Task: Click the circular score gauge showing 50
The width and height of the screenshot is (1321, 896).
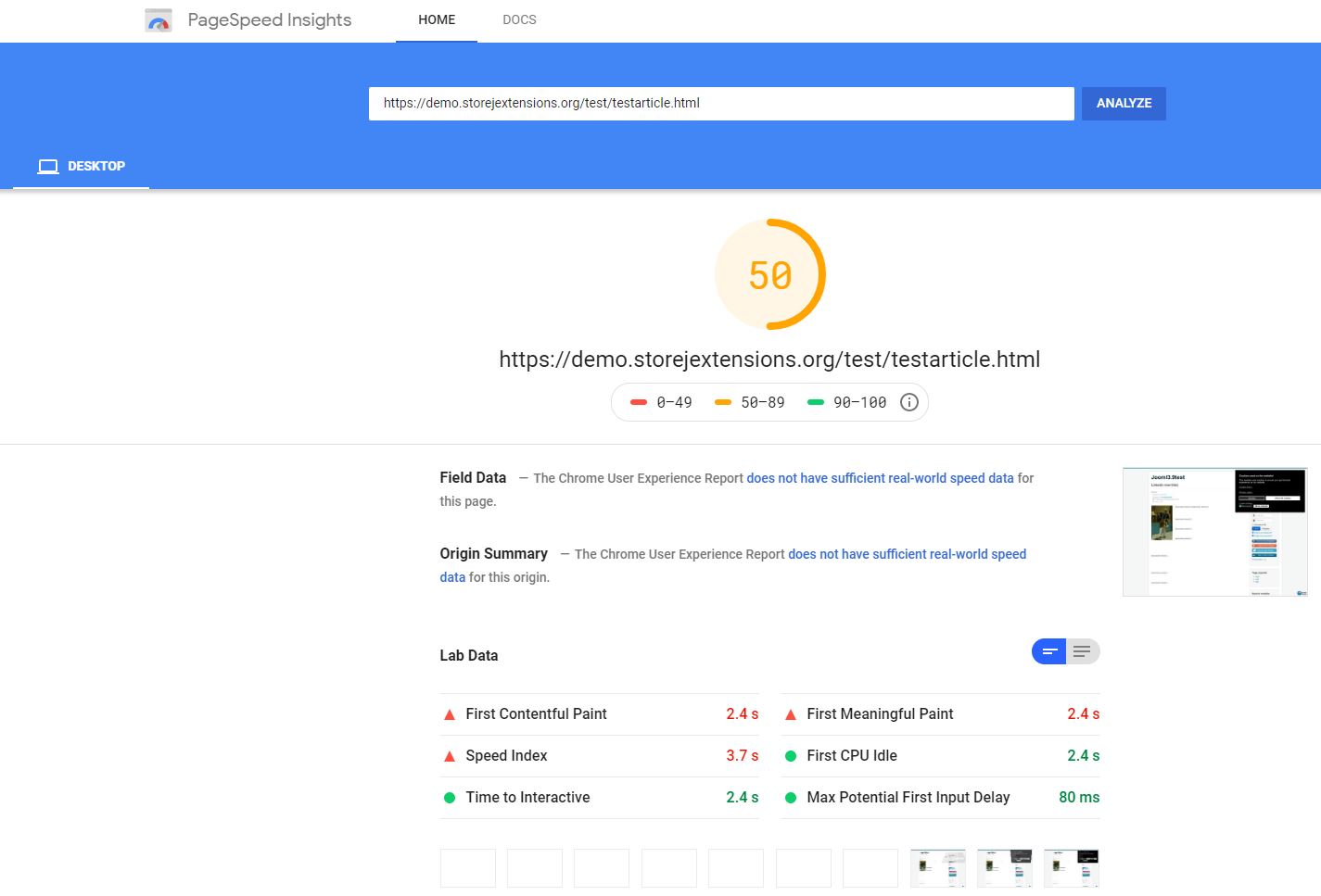Action: point(769,274)
